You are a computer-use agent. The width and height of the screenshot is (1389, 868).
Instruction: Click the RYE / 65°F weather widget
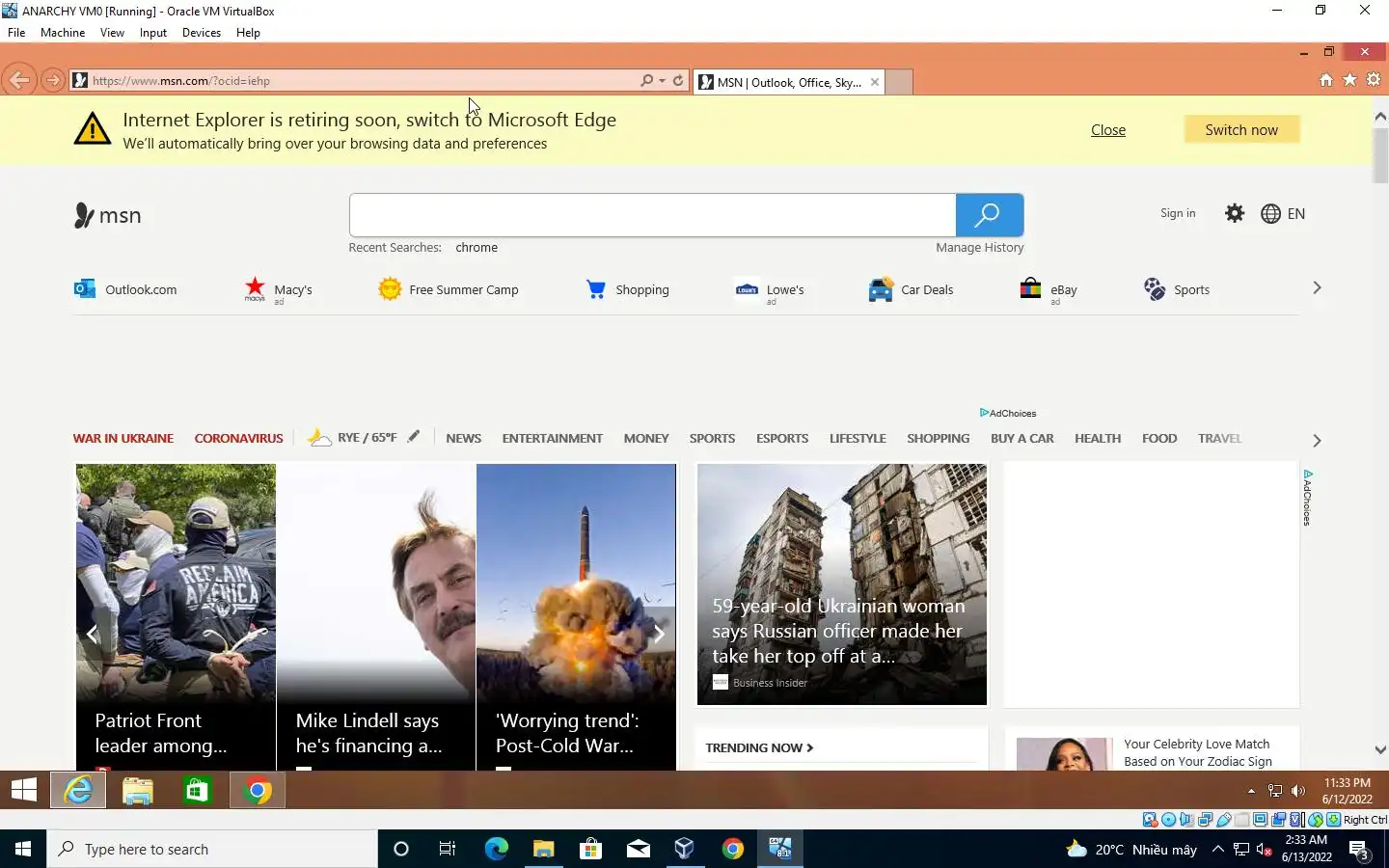click(x=352, y=437)
